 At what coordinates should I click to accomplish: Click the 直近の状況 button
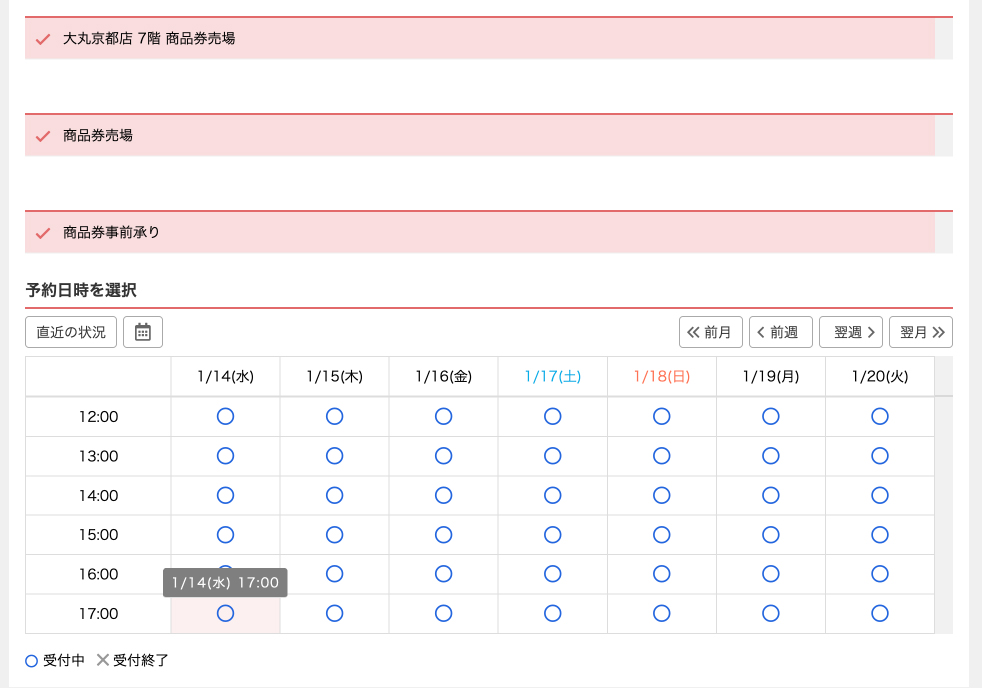click(71, 332)
